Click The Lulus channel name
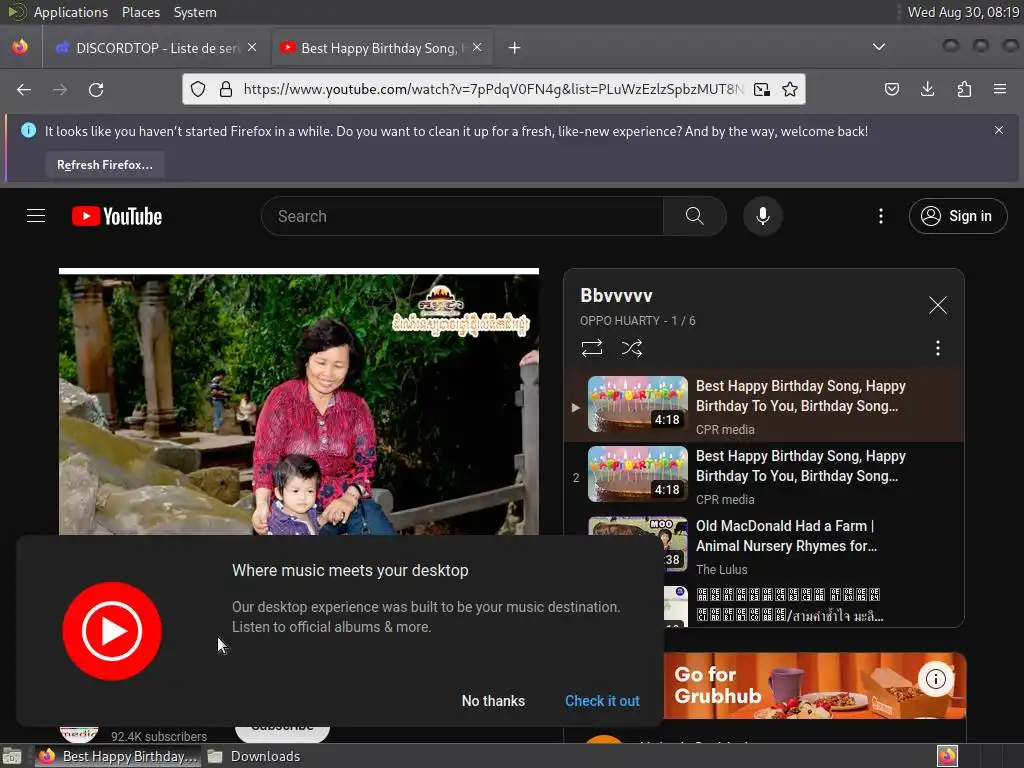 (721, 569)
